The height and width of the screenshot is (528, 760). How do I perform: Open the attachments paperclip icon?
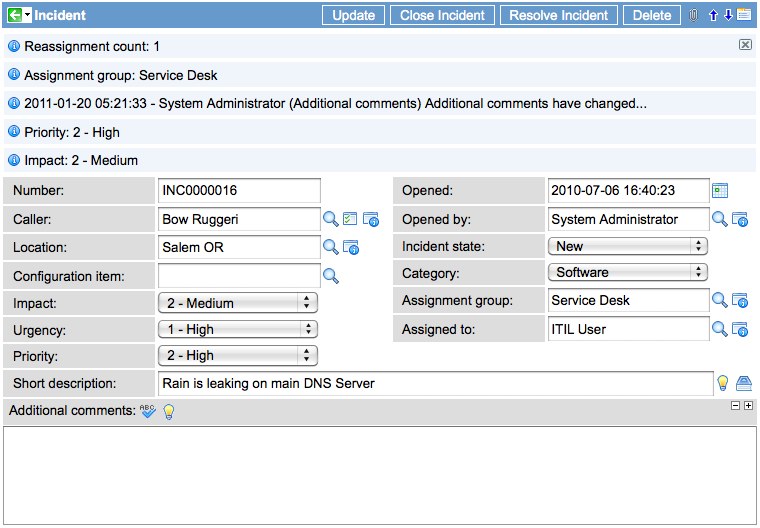694,15
